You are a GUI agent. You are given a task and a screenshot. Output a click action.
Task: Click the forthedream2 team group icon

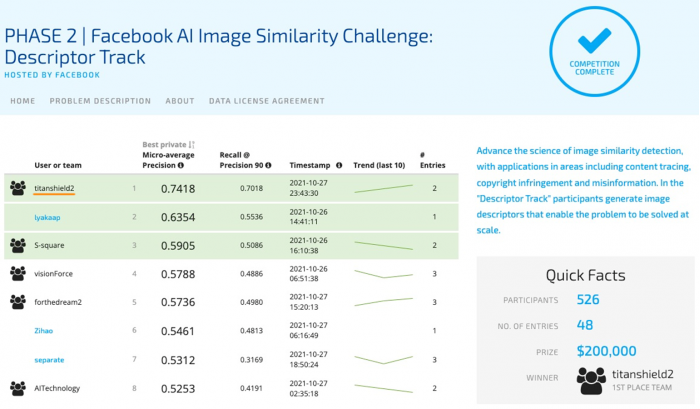pos(18,302)
